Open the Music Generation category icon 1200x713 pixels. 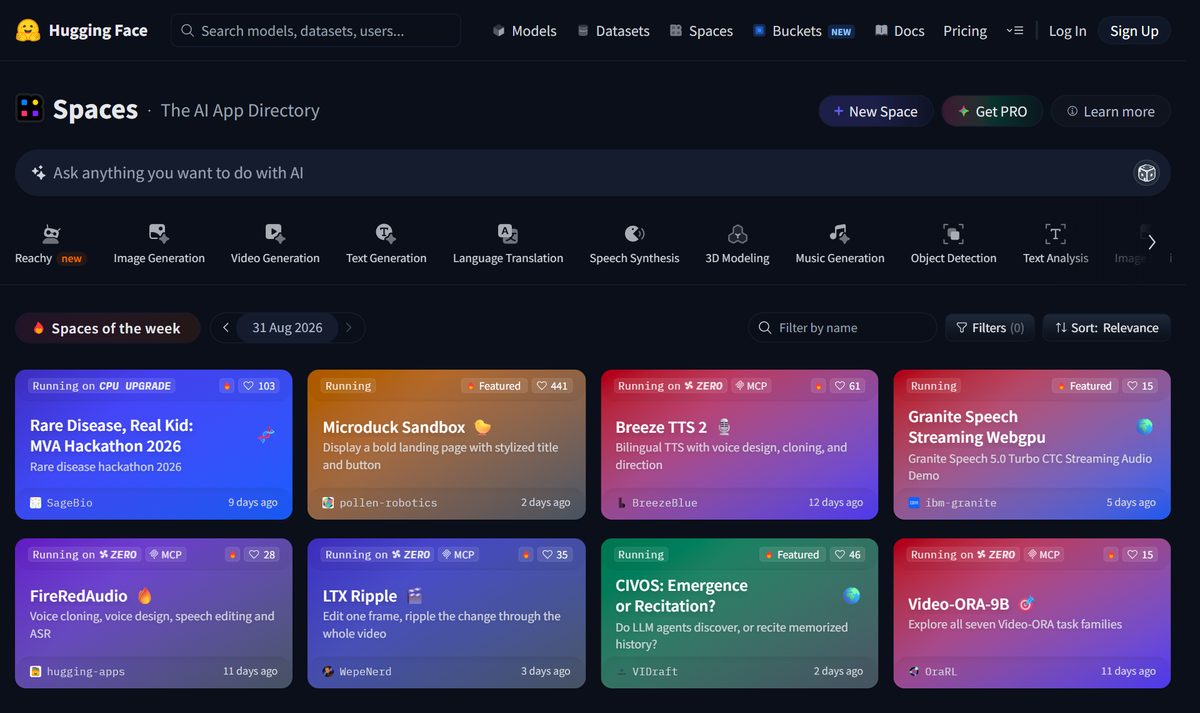[840, 233]
